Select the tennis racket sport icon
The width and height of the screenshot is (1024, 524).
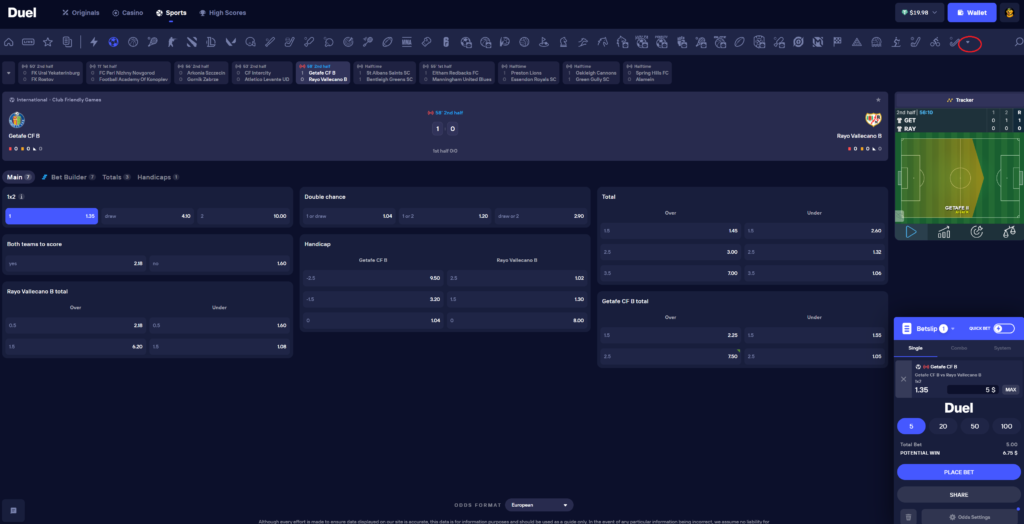coord(152,42)
